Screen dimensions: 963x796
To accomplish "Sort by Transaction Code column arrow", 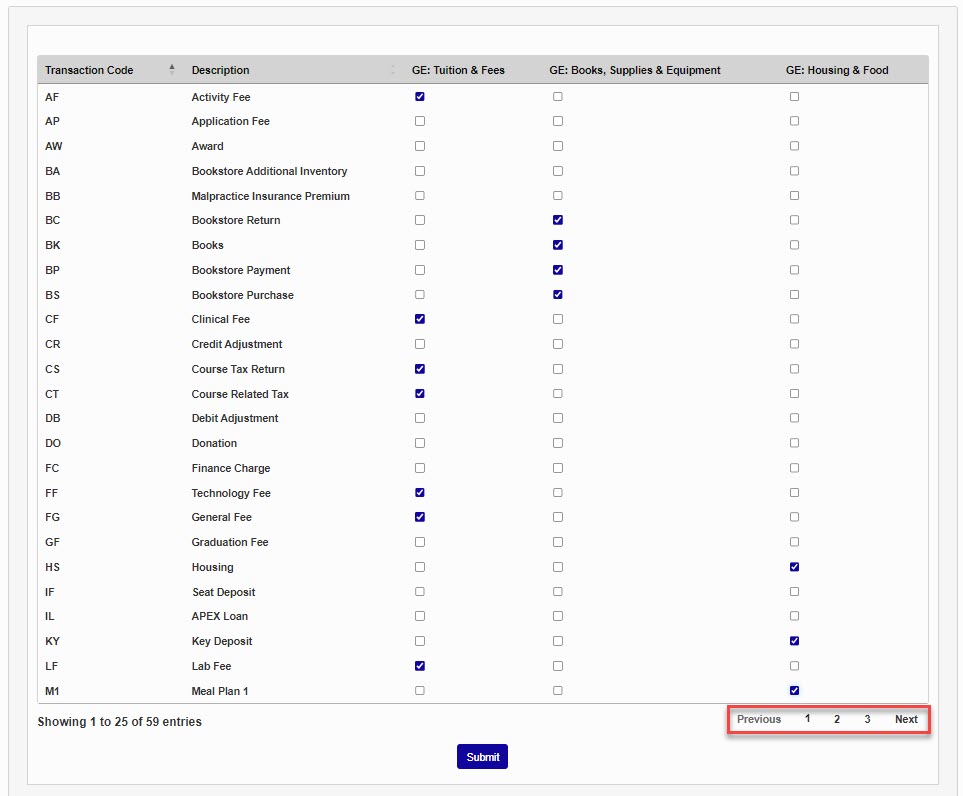I will click(x=172, y=69).
